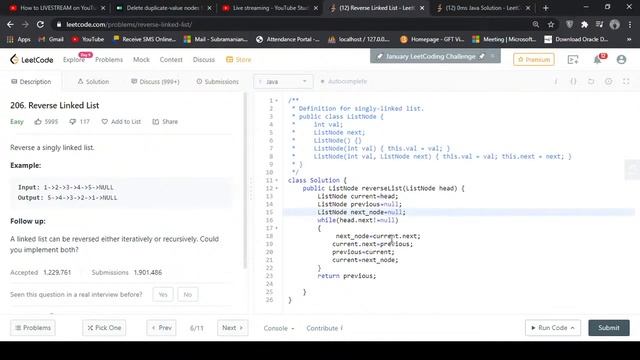Viewport: 640px width, 360px height.
Task: Open the YouTube bookmark
Action: pos(88,39)
